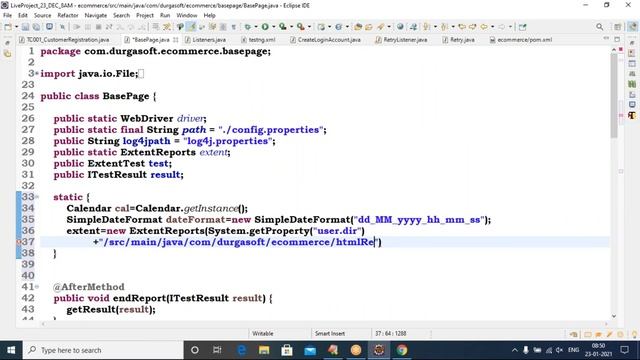The width and height of the screenshot is (640, 360).
Task: Switch to RetryListener.java tab
Action: 402,40
